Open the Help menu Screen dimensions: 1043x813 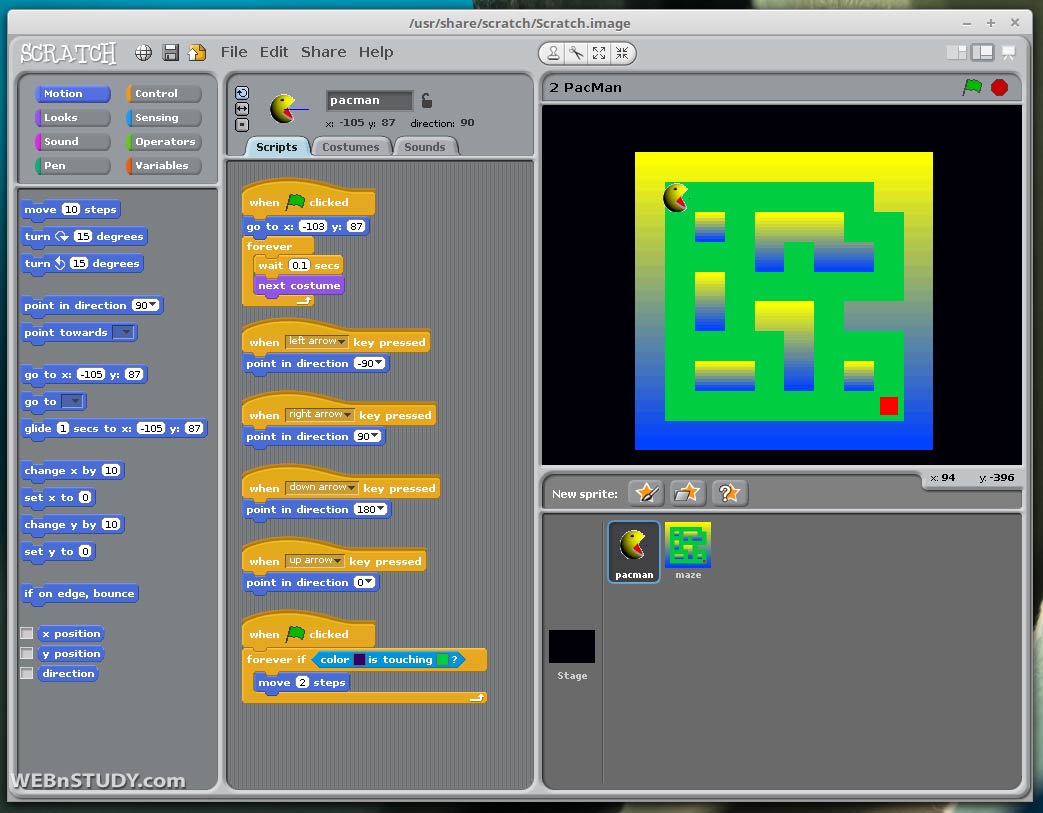point(376,52)
